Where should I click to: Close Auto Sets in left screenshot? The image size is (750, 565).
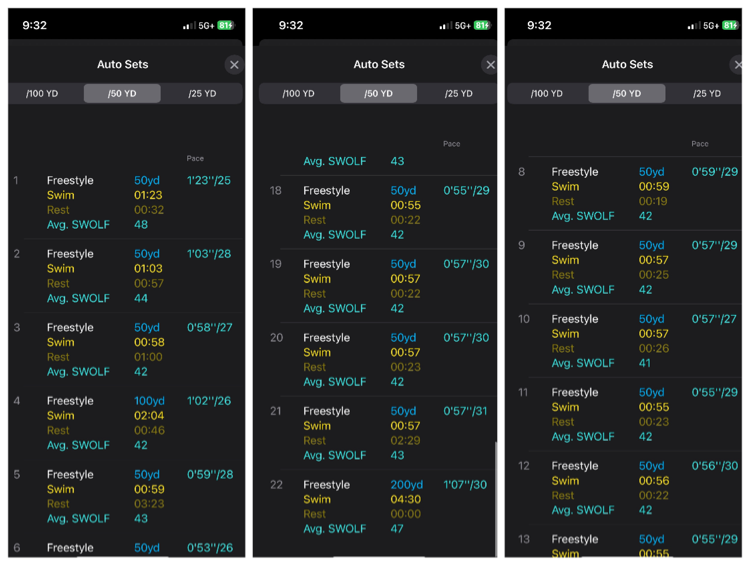[234, 65]
